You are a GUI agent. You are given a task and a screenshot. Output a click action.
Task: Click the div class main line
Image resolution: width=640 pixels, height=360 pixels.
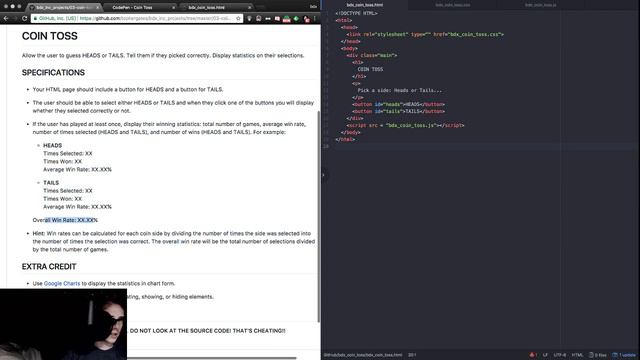[x=372, y=55]
